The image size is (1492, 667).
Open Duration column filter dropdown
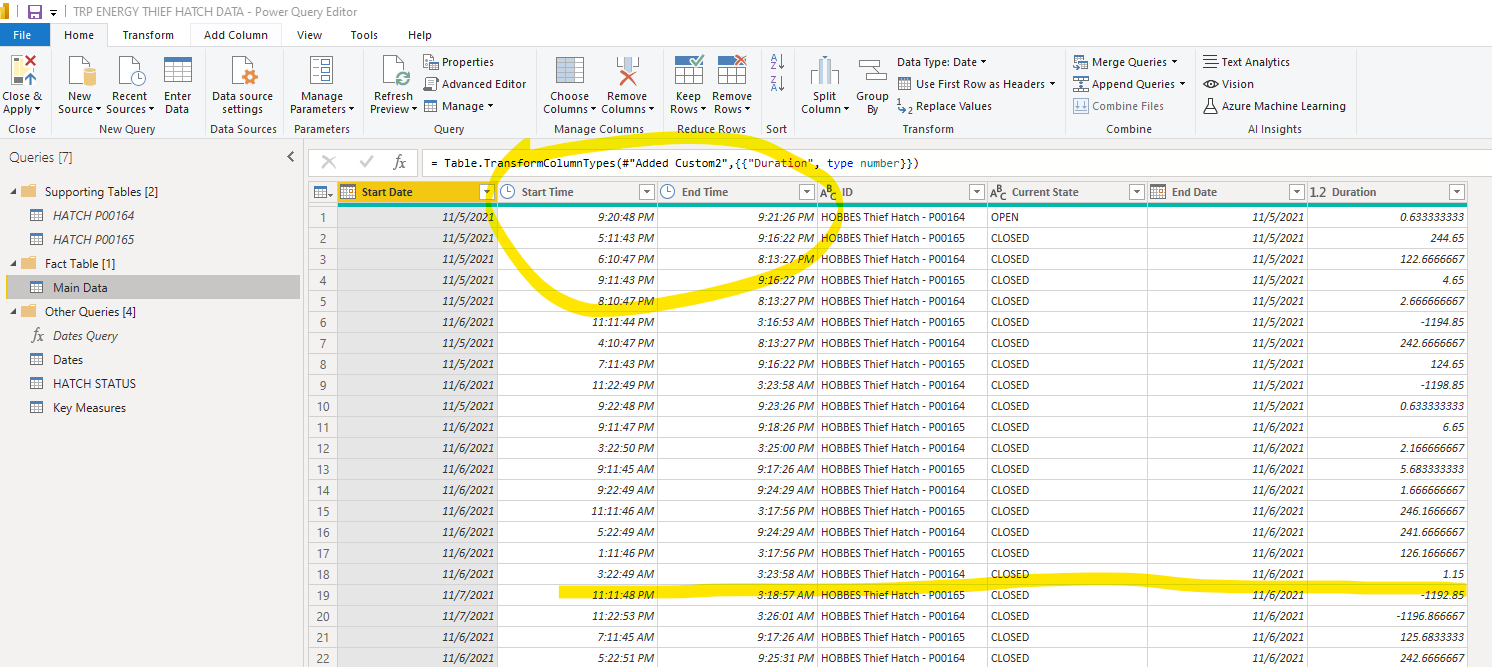pyautogui.click(x=1457, y=192)
